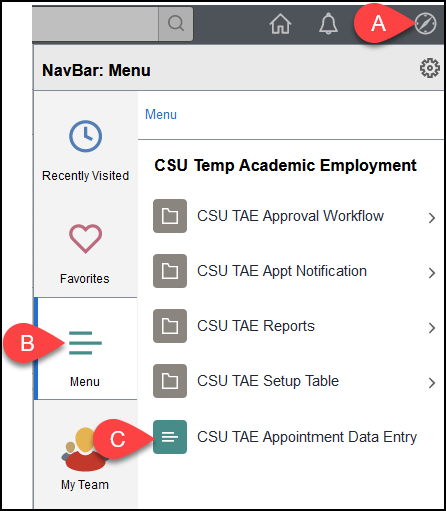Open the NavBar compass icon
The image size is (446, 511).
425,24
